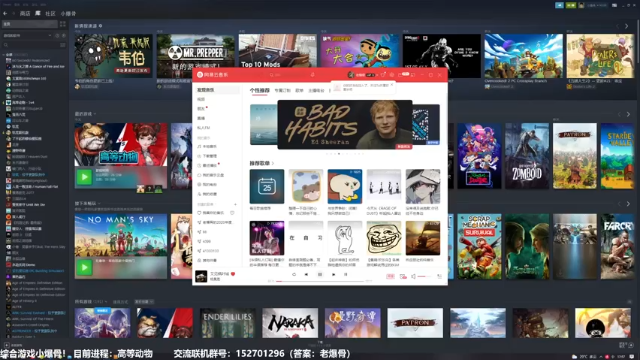Open play queue list icon in player
640x360 pixels.
[440, 277]
